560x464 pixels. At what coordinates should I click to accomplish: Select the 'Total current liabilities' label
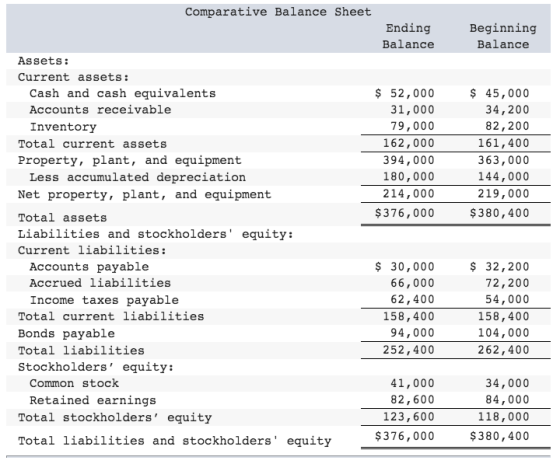(x=111, y=316)
